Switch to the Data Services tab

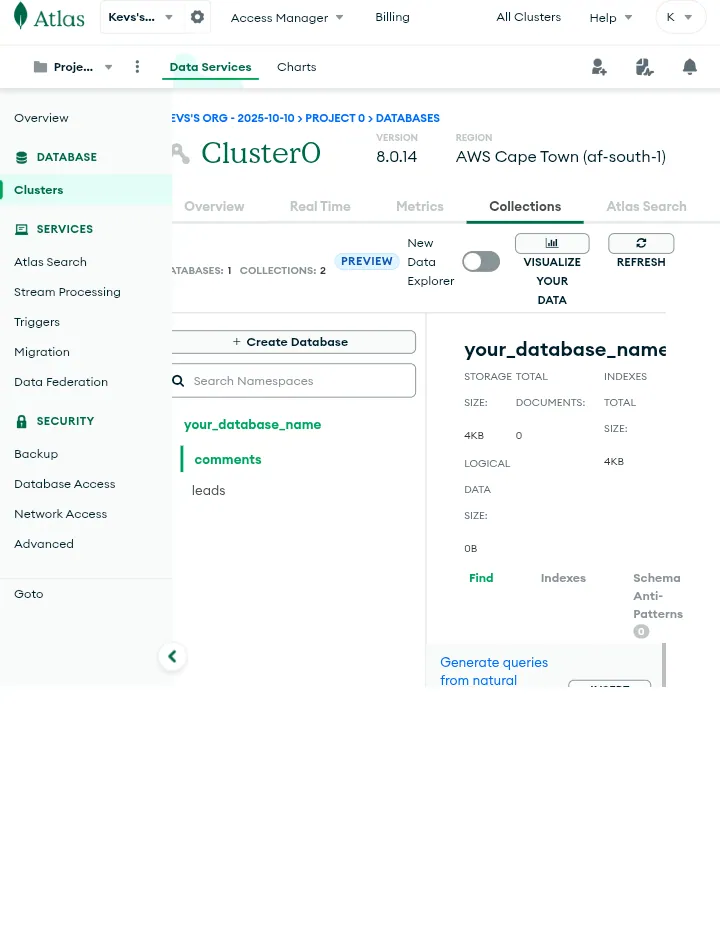click(210, 67)
